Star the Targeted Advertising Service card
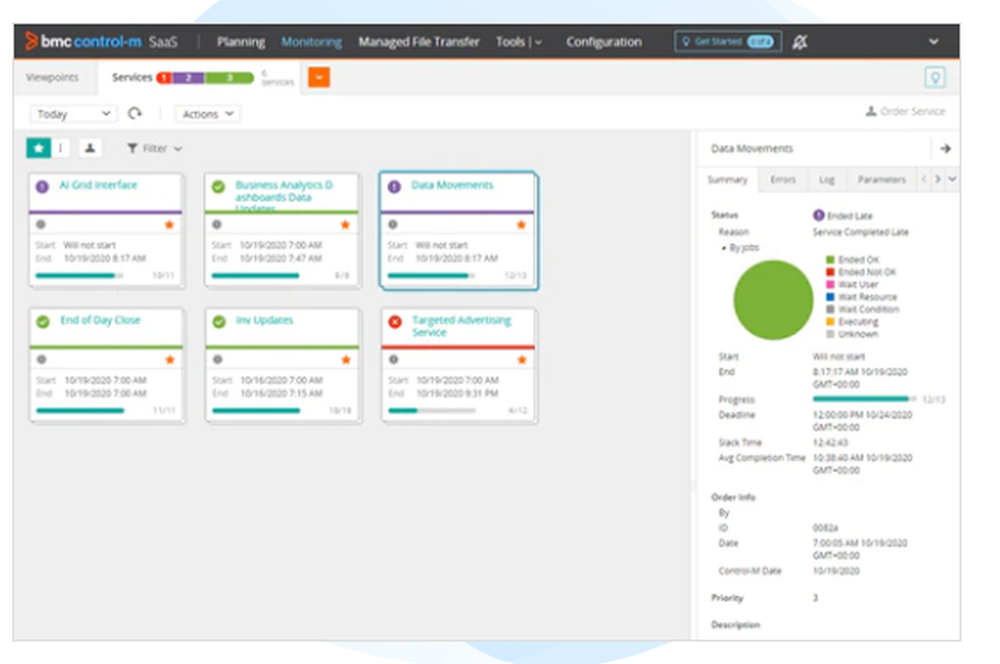Viewport: 1000px width, 664px height. click(x=520, y=361)
